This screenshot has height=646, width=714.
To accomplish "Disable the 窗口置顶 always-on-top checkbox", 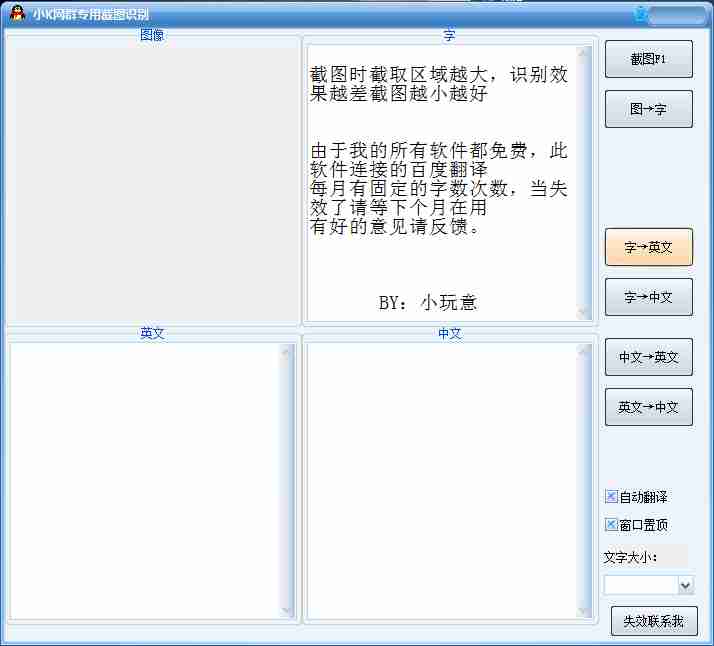I will (611, 524).
